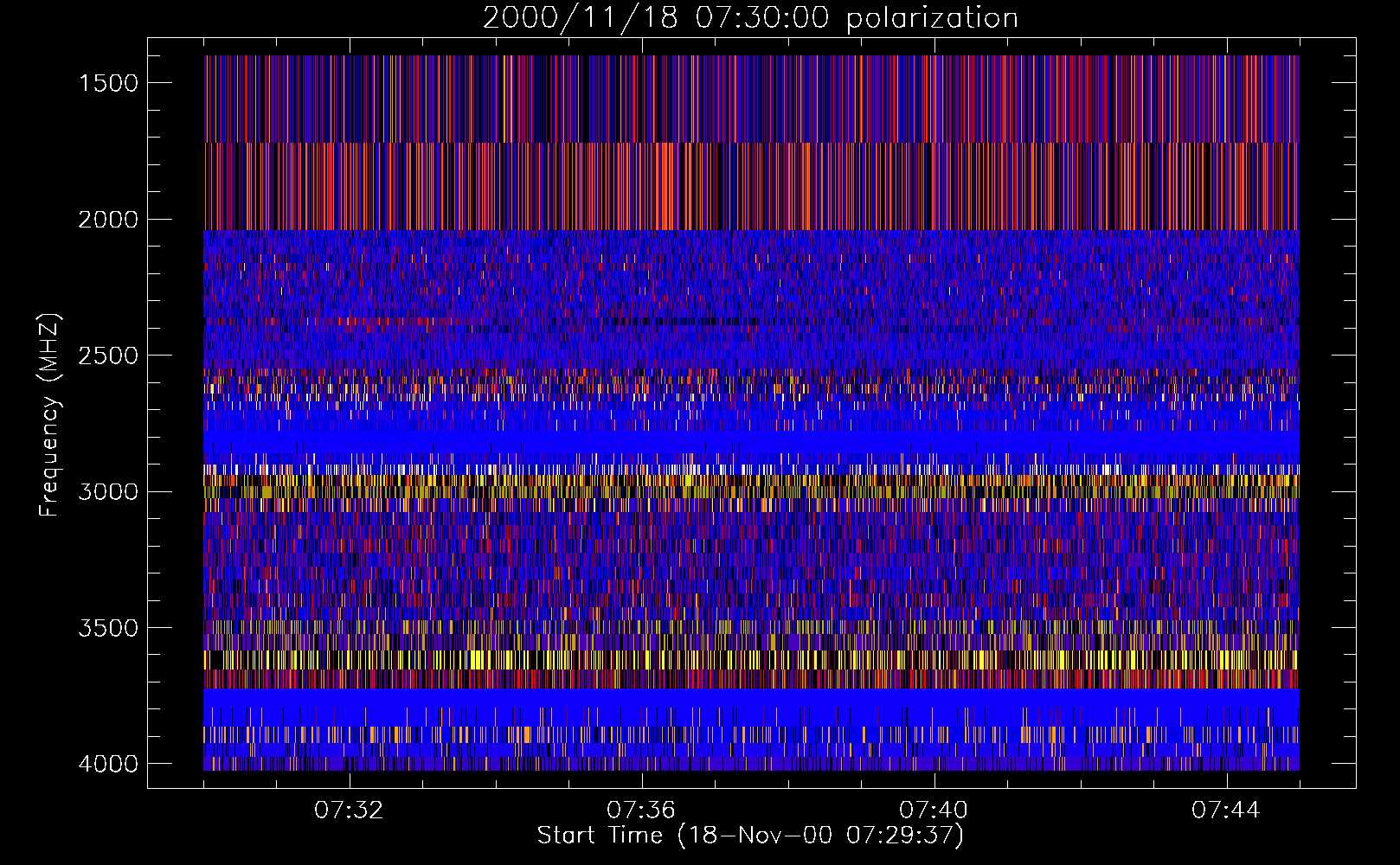Click the 4000 frequency tick label
The width and height of the screenshot is (1400, 865).
coord(108,764)
